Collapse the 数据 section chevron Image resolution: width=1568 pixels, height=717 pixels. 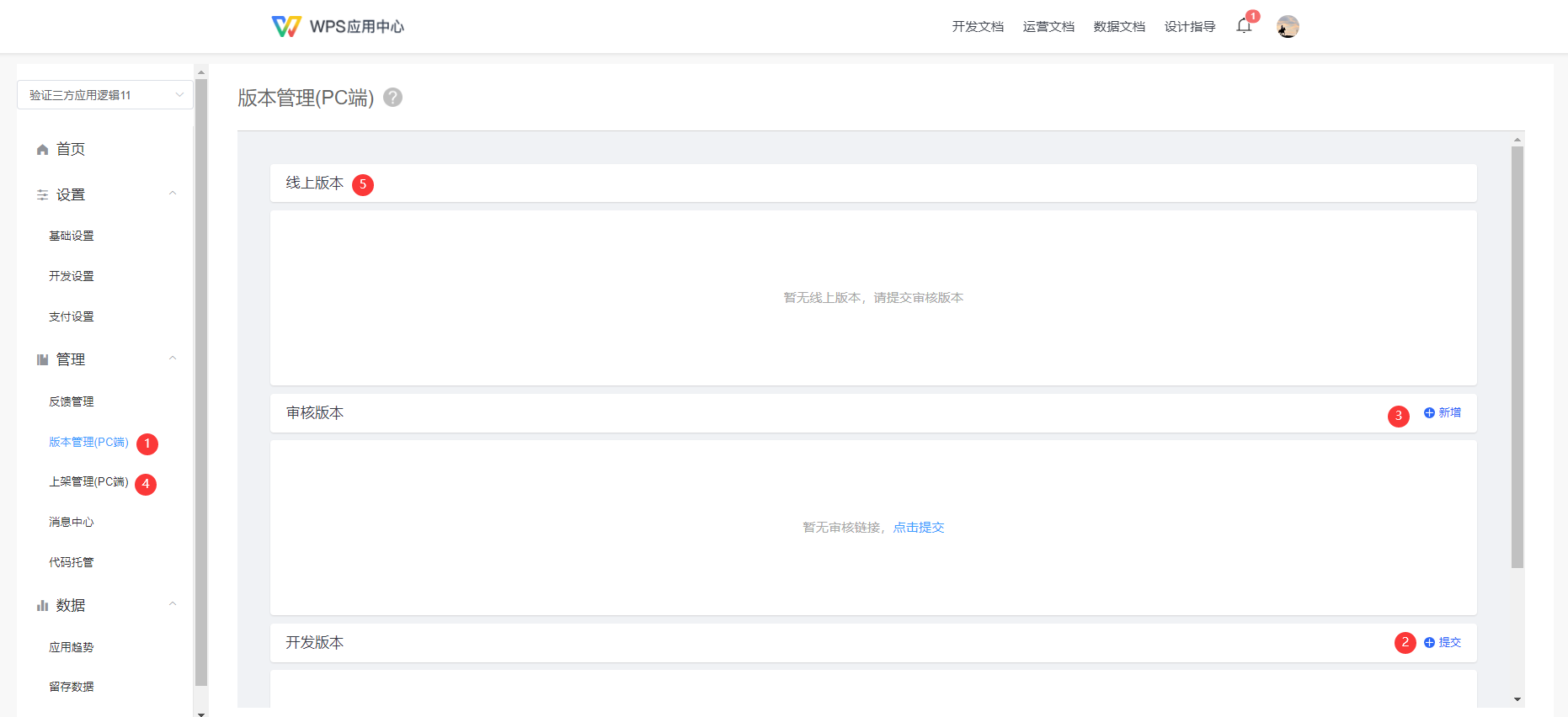(173, 604)
